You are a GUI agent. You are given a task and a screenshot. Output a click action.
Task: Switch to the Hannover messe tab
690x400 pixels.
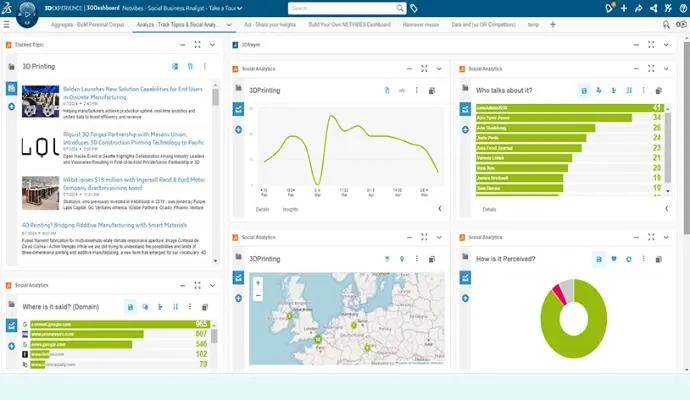click(x=421, y=25)
